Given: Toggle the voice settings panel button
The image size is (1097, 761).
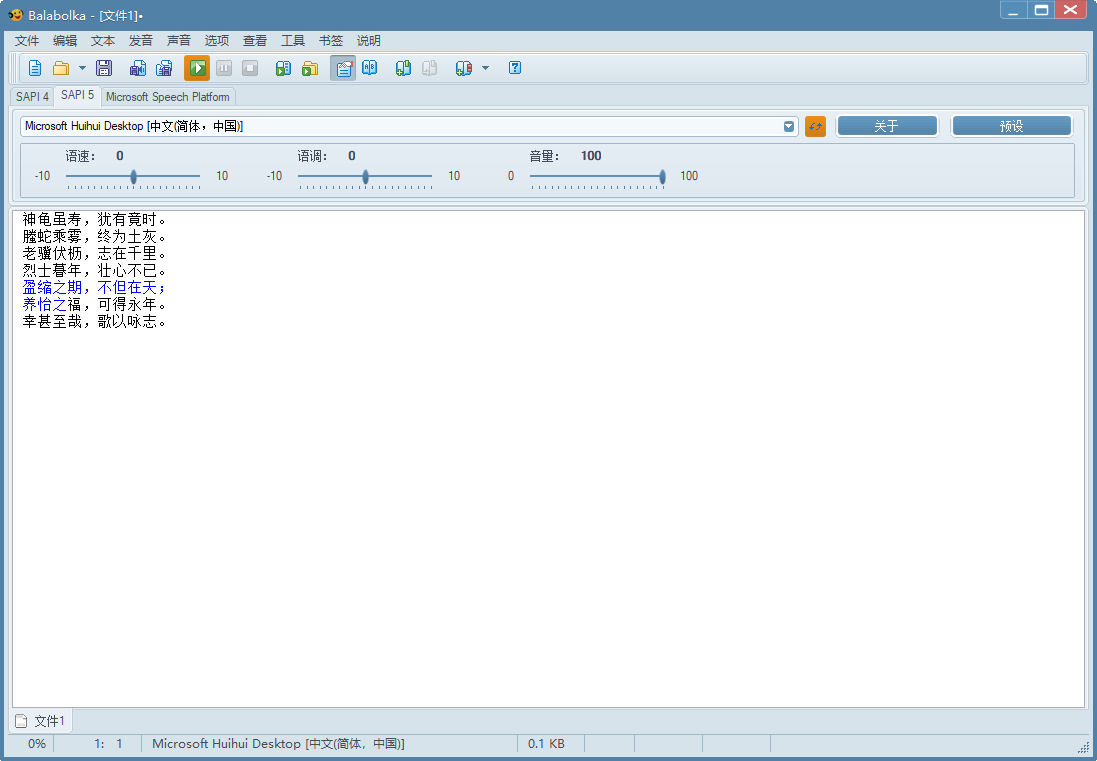Looking at the screenshot, I should click(x=343, y=68).
